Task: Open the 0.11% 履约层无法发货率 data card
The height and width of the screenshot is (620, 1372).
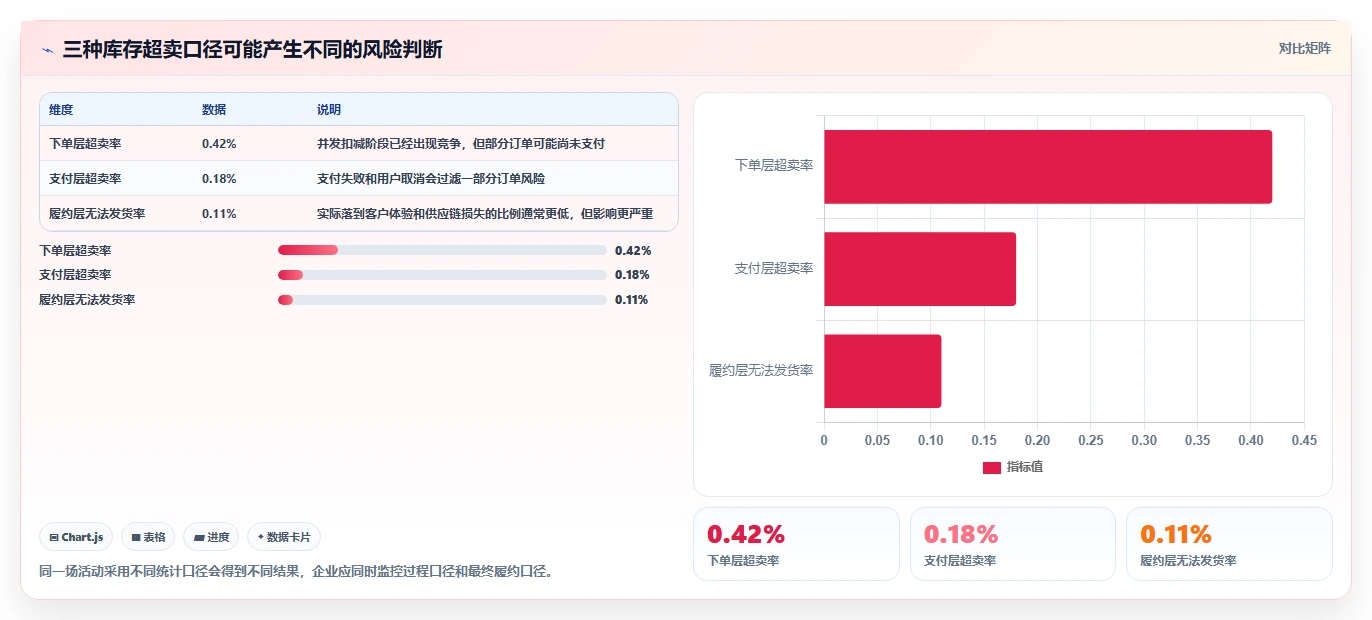Action: (1229, 544)
